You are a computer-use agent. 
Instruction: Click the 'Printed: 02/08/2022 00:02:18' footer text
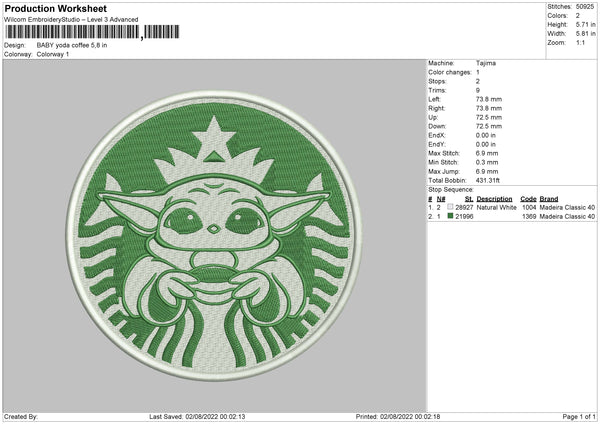pos(398,417)
